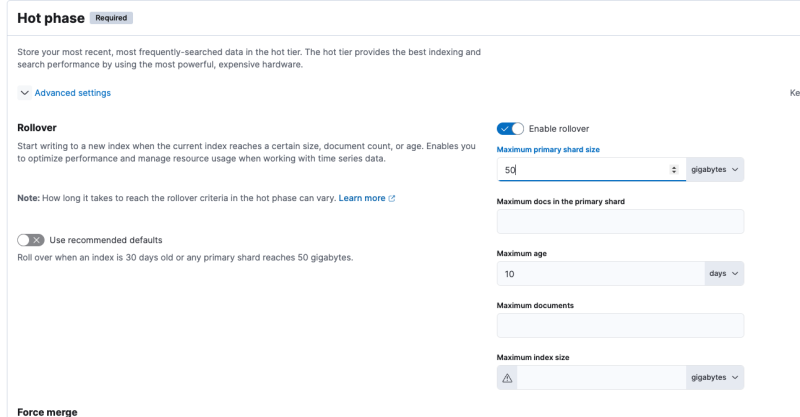Screen dimensions: 800x417
Task: Open the Maximum index size gigabytes dropdown
Action: pyautogui.click(x=715, y=378)
